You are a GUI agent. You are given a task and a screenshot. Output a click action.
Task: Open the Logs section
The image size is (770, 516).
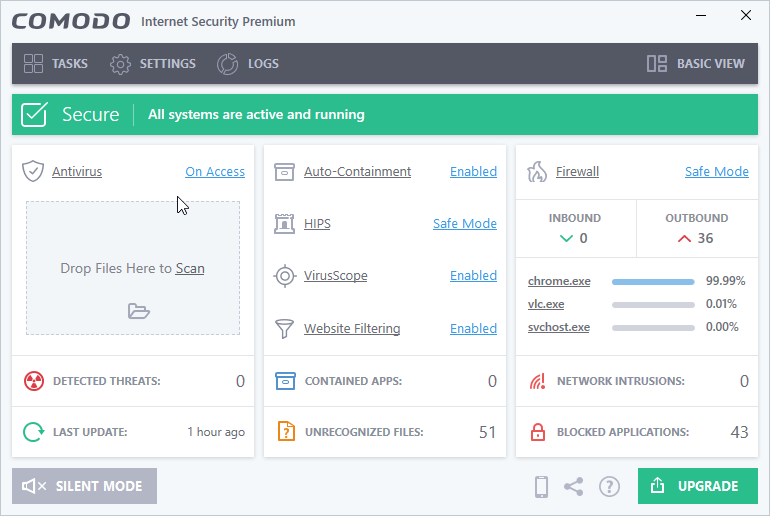tap(248, 64)
